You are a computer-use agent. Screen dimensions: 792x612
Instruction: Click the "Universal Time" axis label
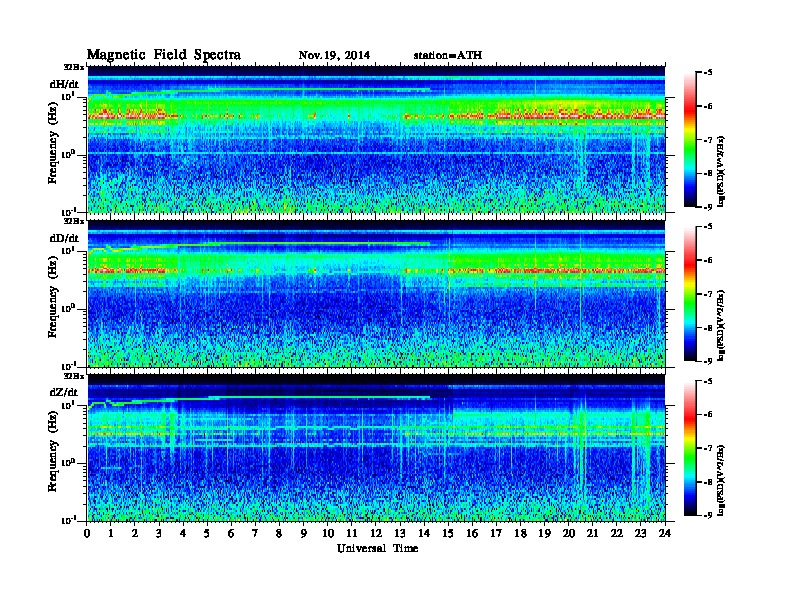pos(377,548)
